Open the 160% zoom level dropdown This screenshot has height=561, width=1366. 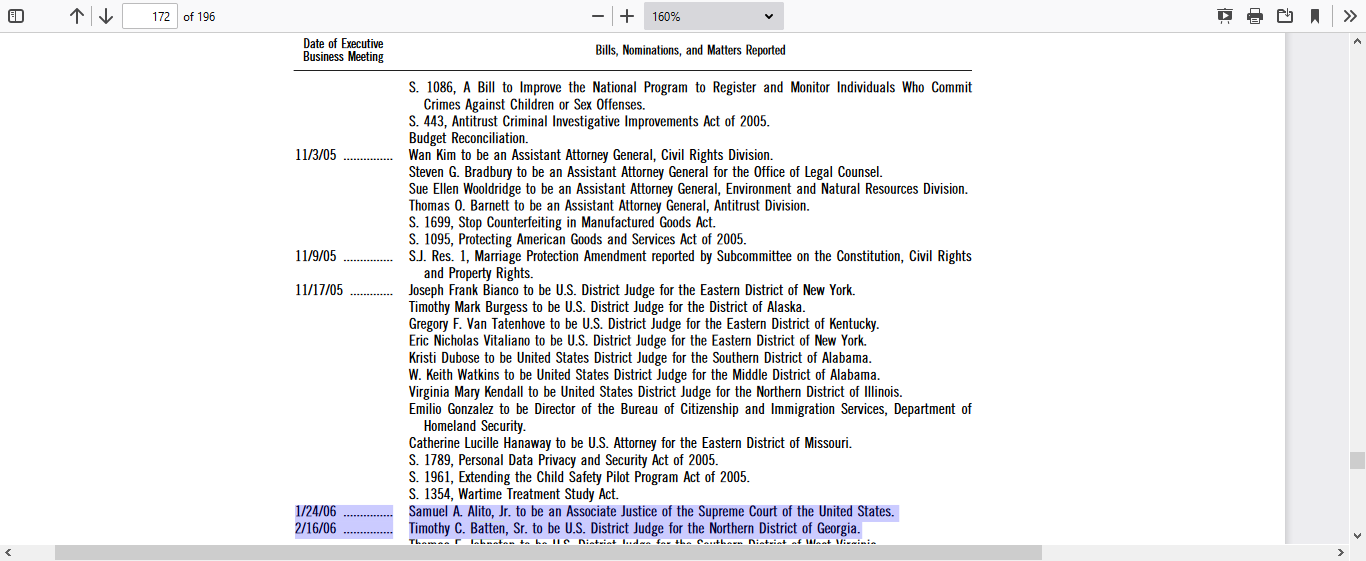point(714,16)
